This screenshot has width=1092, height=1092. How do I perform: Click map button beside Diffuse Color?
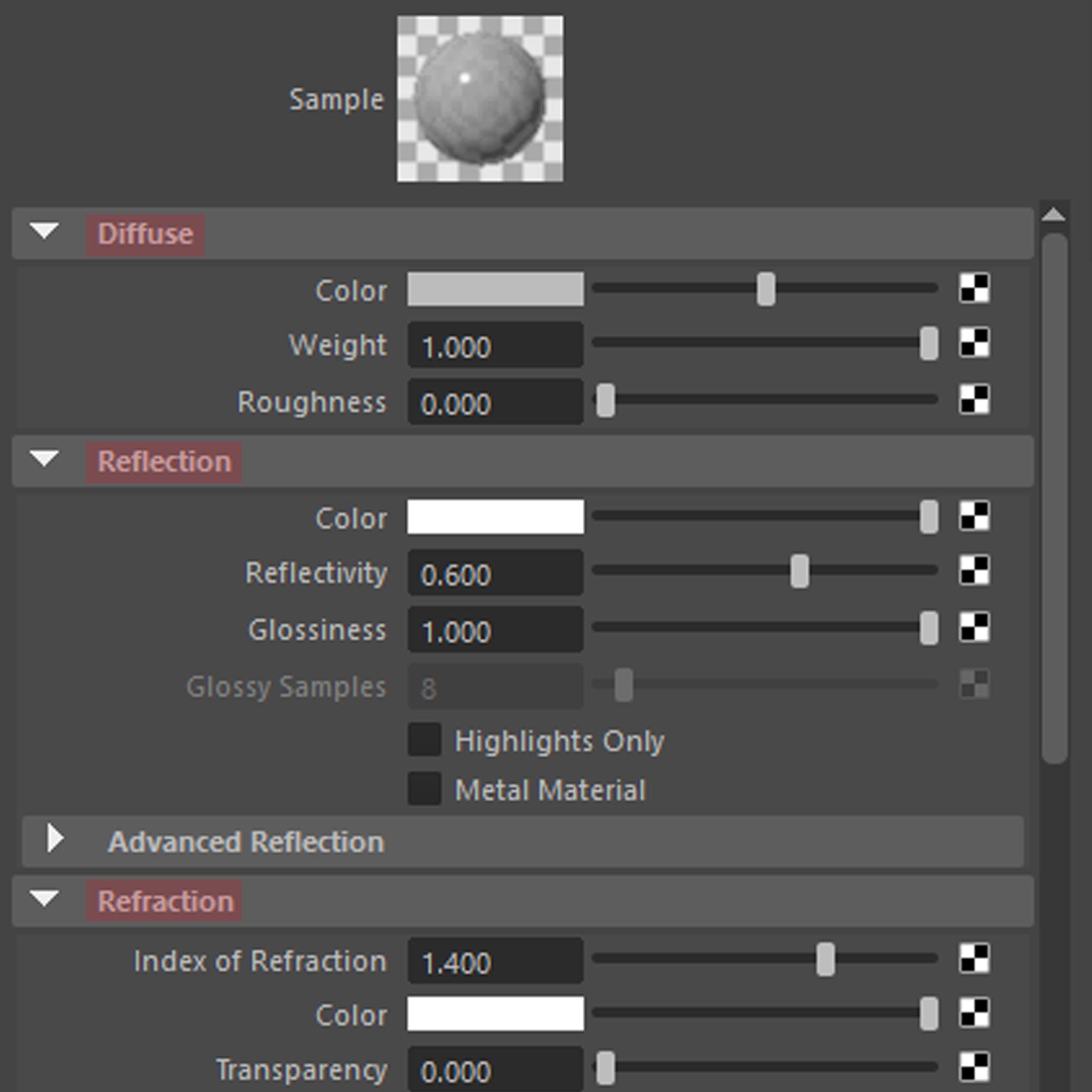coord(975,288)
